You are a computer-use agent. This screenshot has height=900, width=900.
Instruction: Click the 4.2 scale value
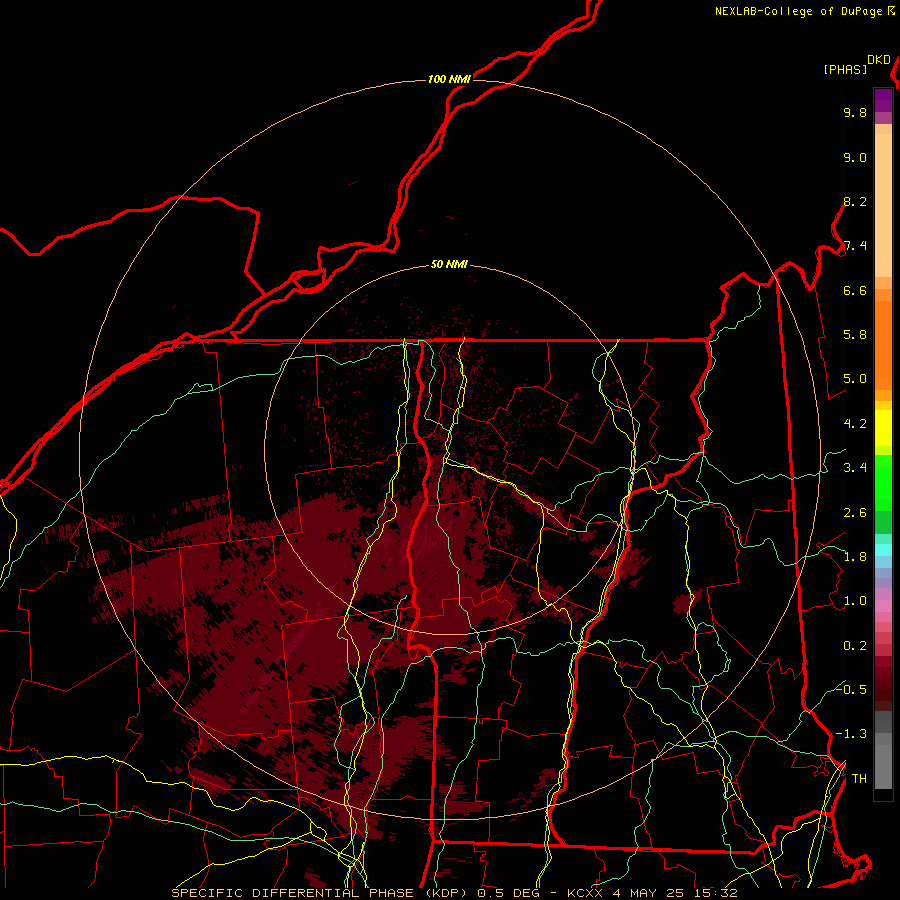click(855, 424)
